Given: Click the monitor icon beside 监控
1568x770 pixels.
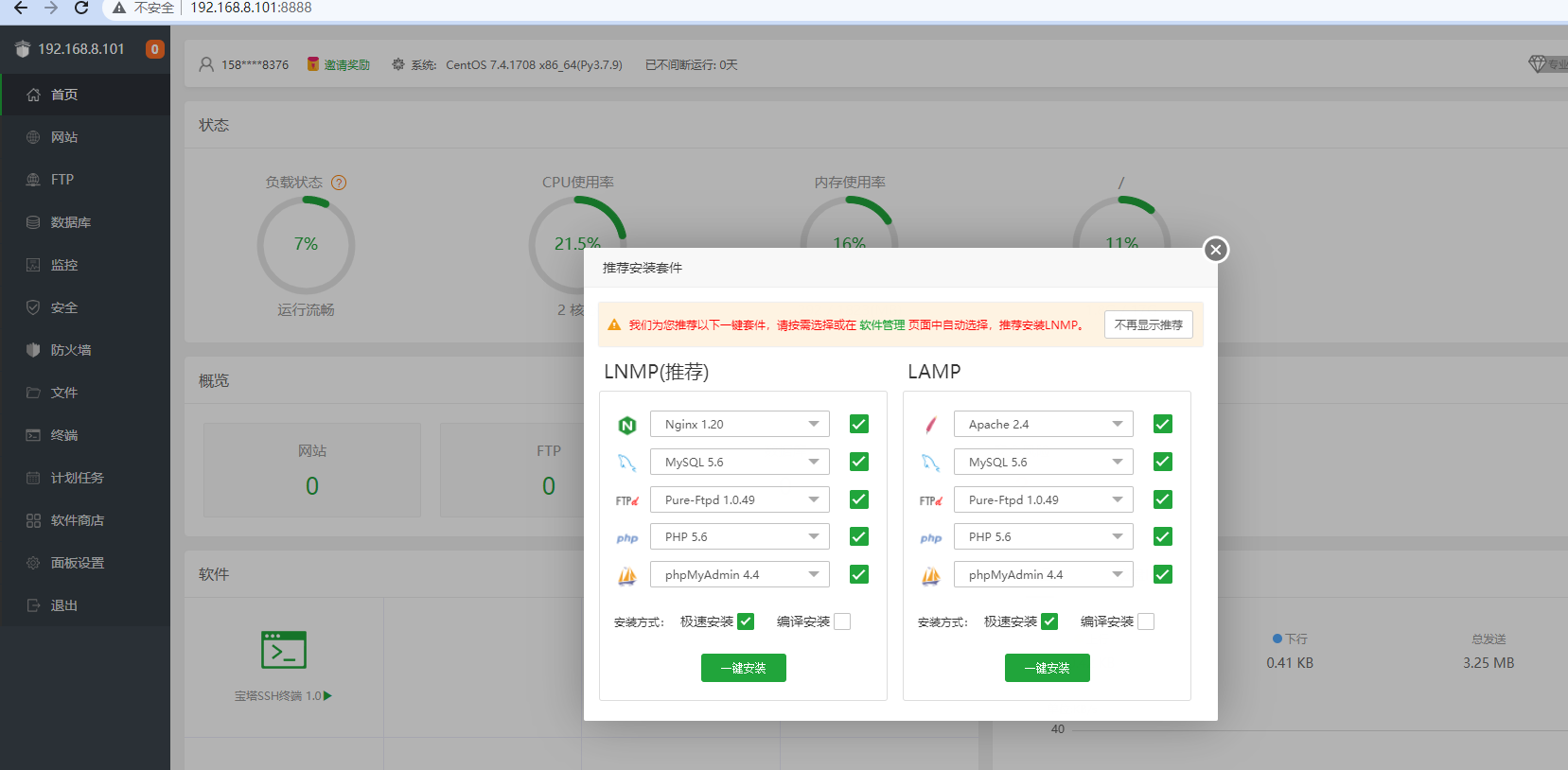Looking at the screenshot, I should [x=33, y=265].
